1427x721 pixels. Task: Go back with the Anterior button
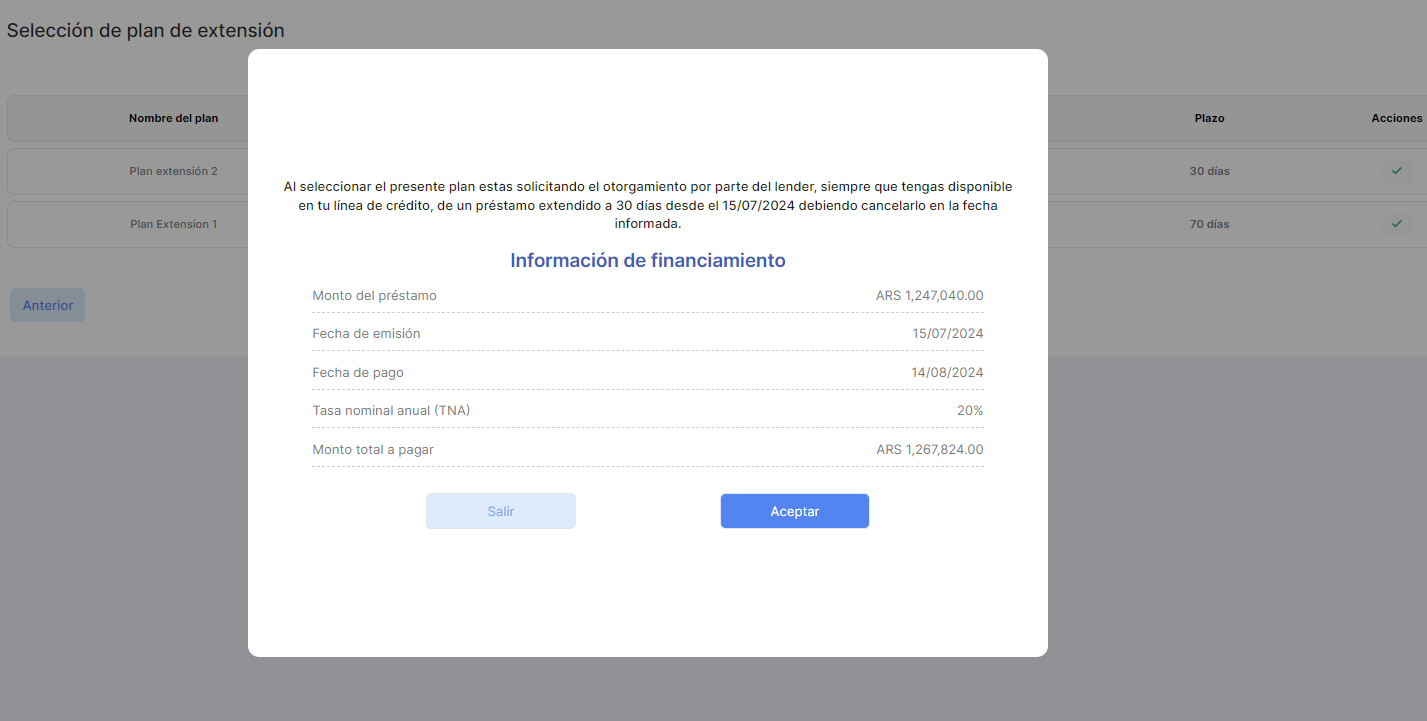48,305
